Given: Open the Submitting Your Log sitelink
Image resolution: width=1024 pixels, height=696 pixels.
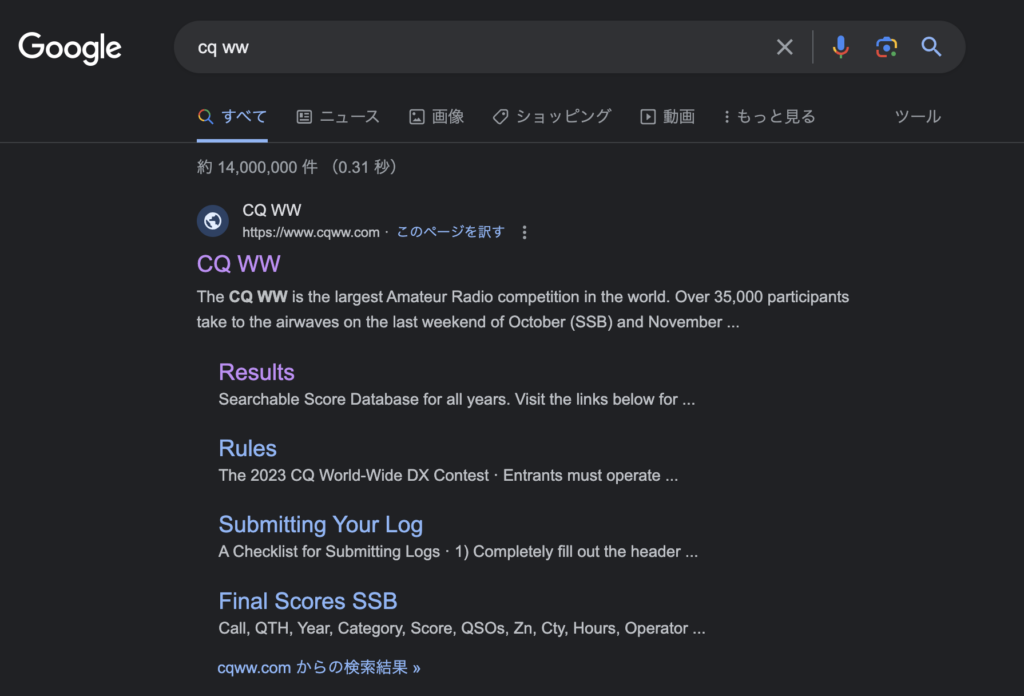Looking at the screenshot, I should 321,525.
